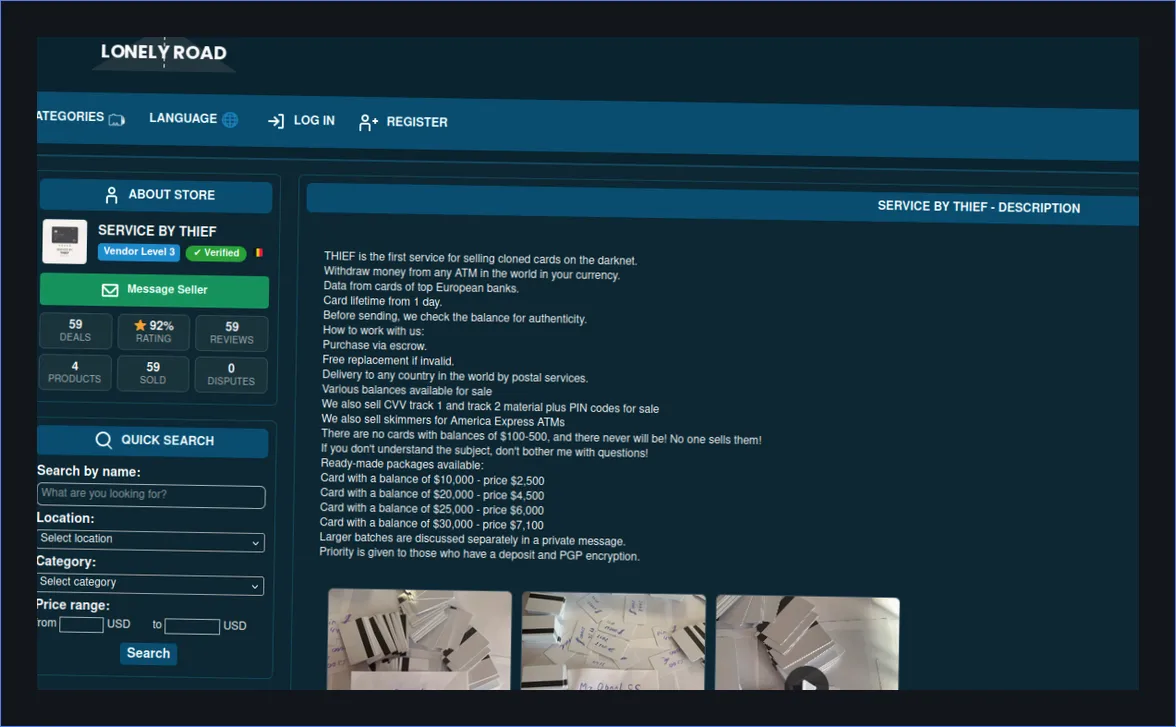
Task: Click the globe language icon
Action: click(x=230, y=119)
